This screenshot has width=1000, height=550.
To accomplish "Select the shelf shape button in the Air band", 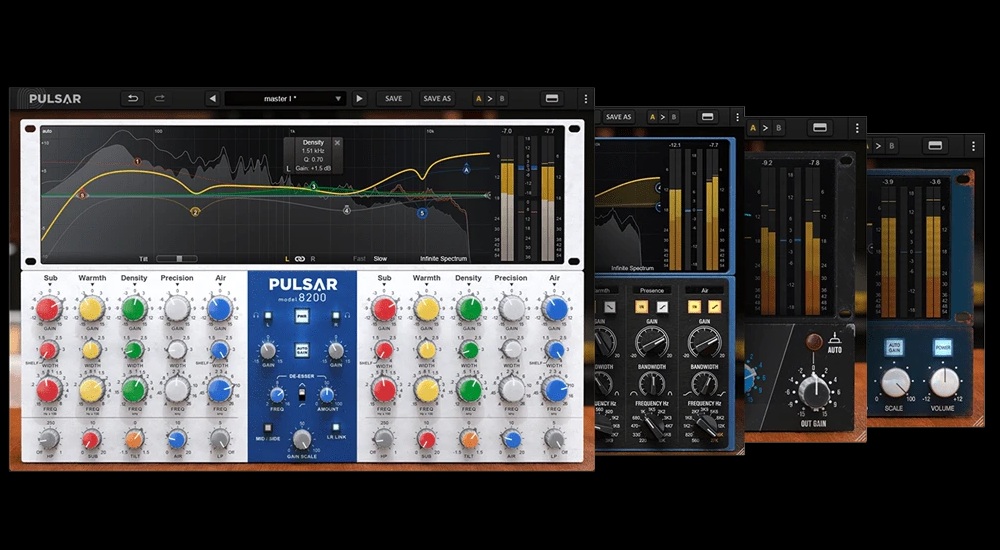I will [714, 307].
